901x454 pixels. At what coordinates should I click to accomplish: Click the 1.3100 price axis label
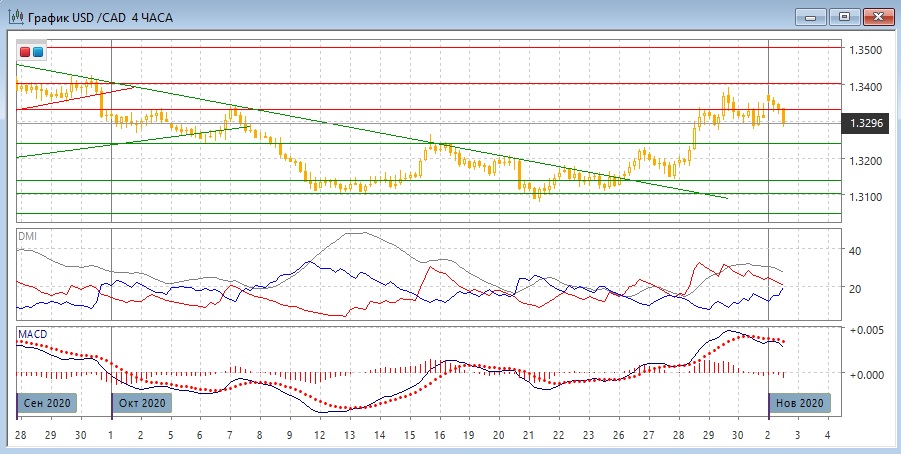864,197
